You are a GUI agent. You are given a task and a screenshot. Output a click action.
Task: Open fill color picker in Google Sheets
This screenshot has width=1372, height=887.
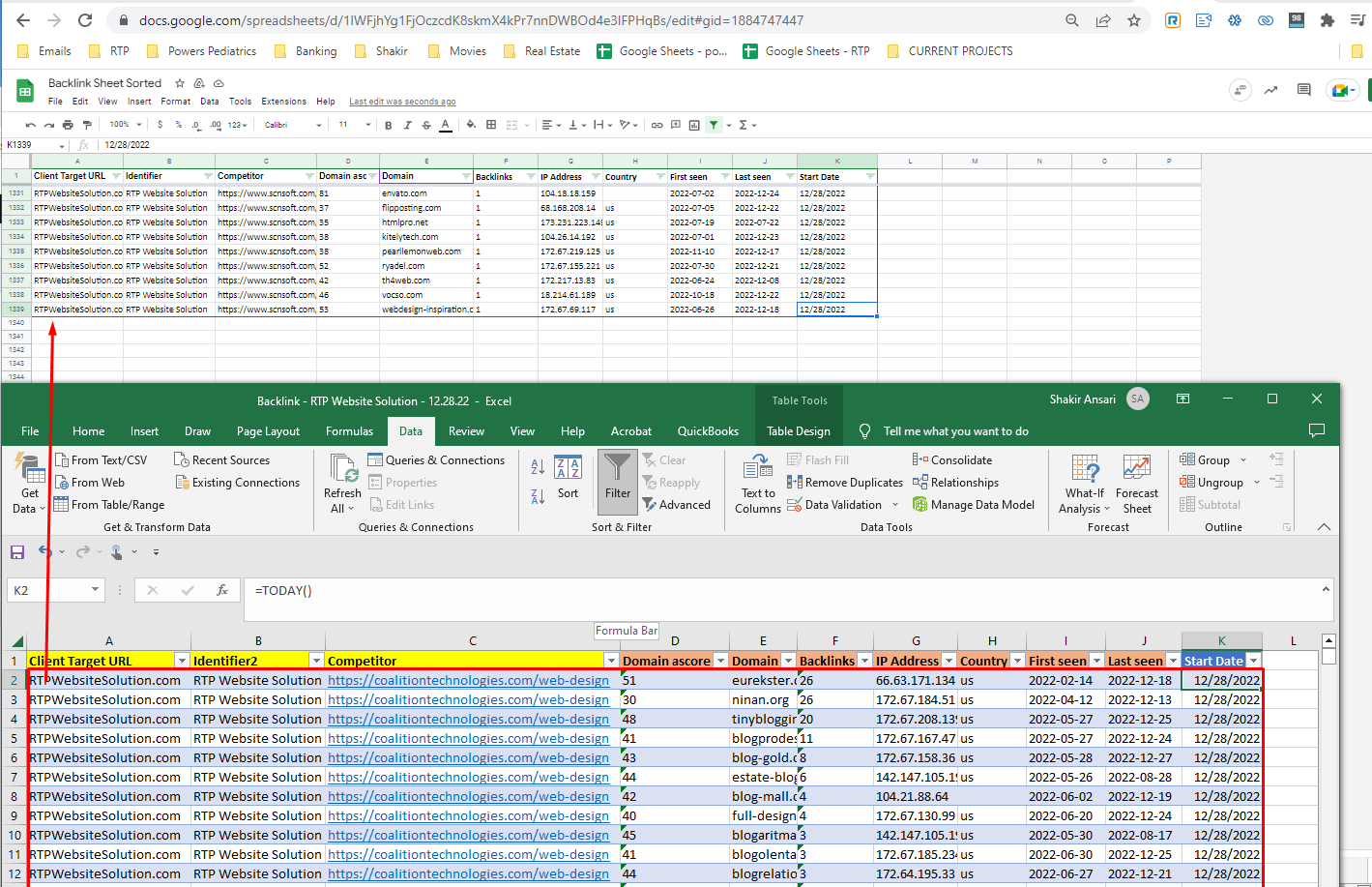[x=471, y=125]
